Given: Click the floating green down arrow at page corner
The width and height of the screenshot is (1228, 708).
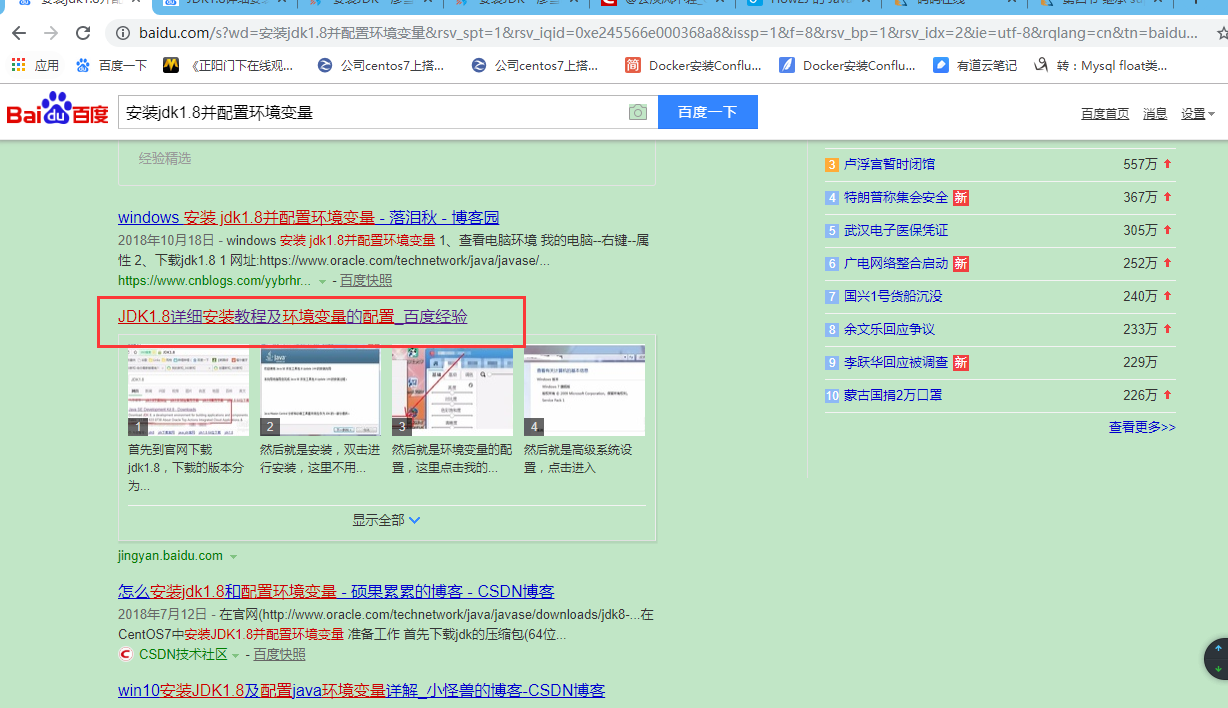Looking at the screenshot, I should tap(1218, 668).
